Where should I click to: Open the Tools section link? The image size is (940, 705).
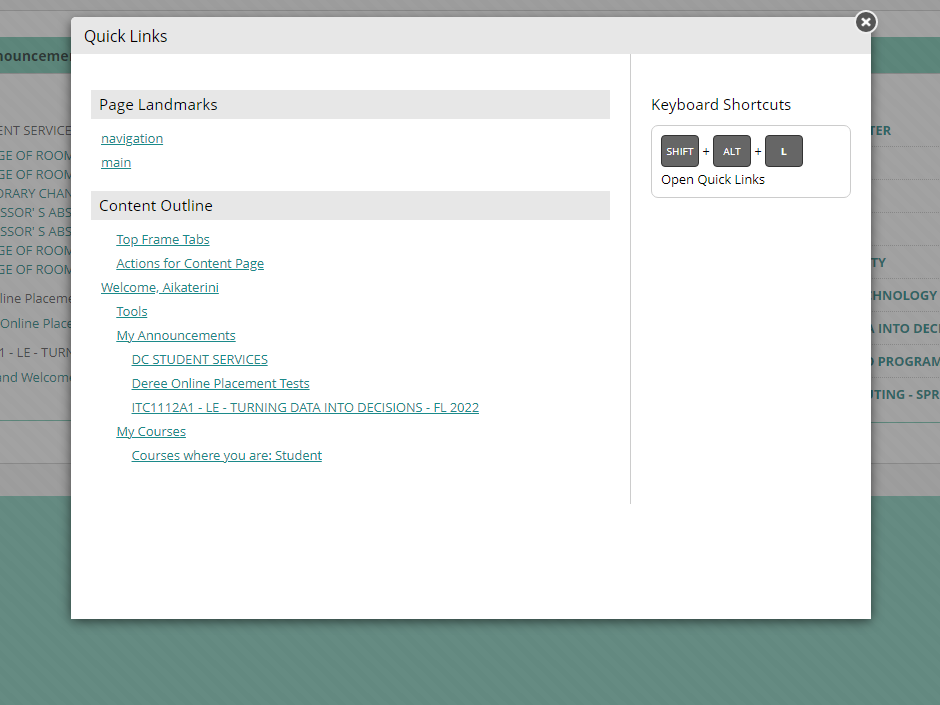[131, 311]
